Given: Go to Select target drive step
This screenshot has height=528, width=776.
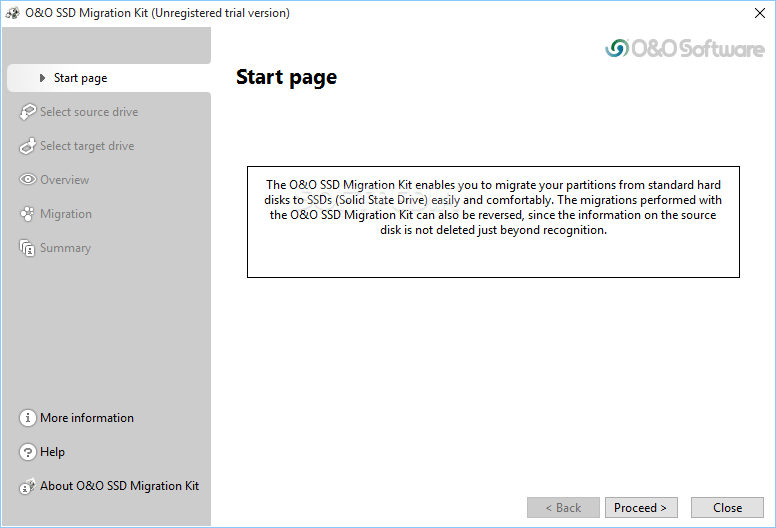Looking at the screenshot, I should point(87,146).
